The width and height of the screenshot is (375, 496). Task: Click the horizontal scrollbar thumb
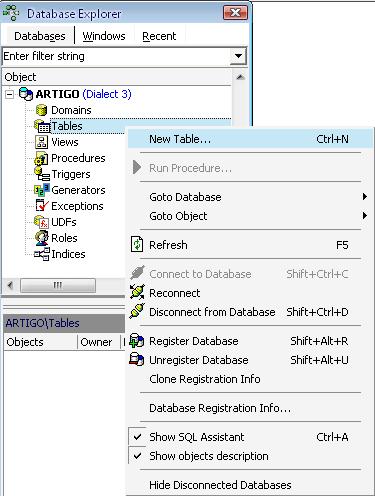pos(58,285)
